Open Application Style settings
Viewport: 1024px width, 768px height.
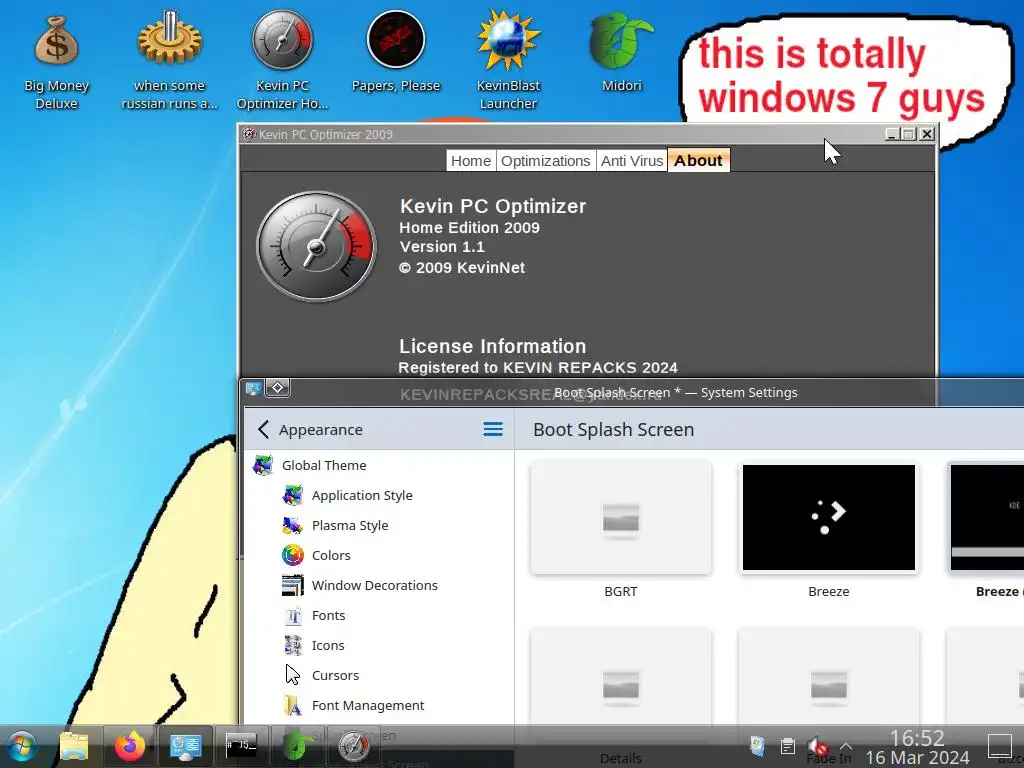tap(379, 495)
